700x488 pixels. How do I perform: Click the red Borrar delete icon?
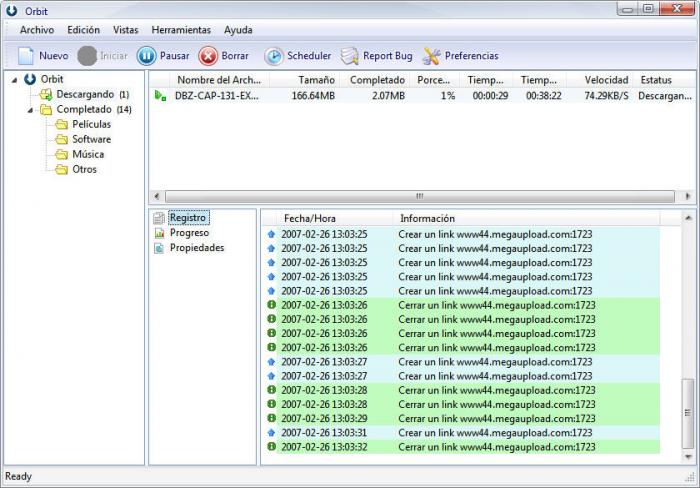pos(208,56)
